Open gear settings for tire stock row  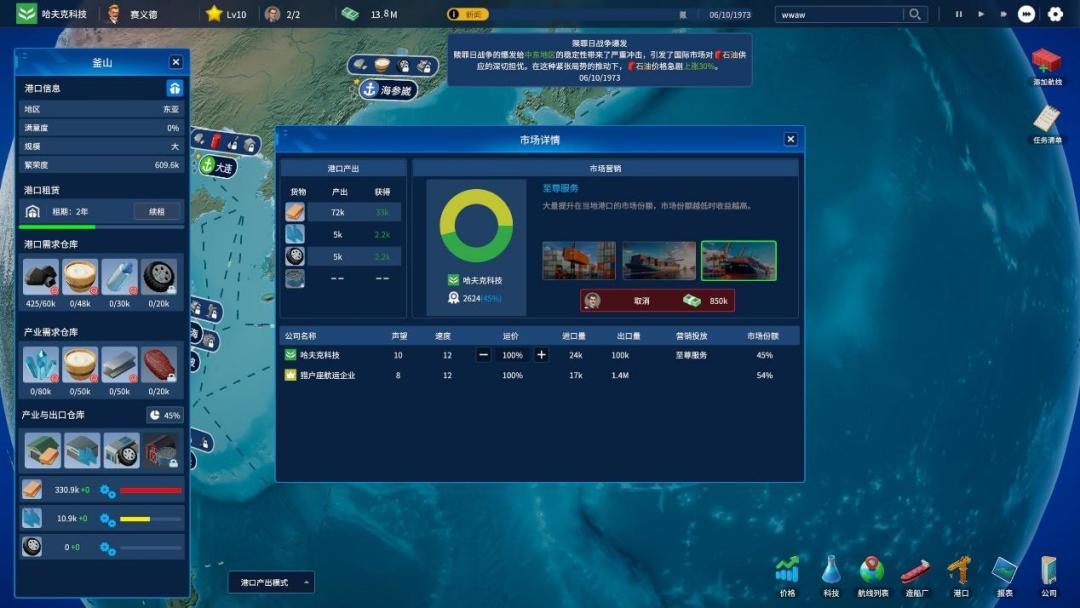coord(107,549)
